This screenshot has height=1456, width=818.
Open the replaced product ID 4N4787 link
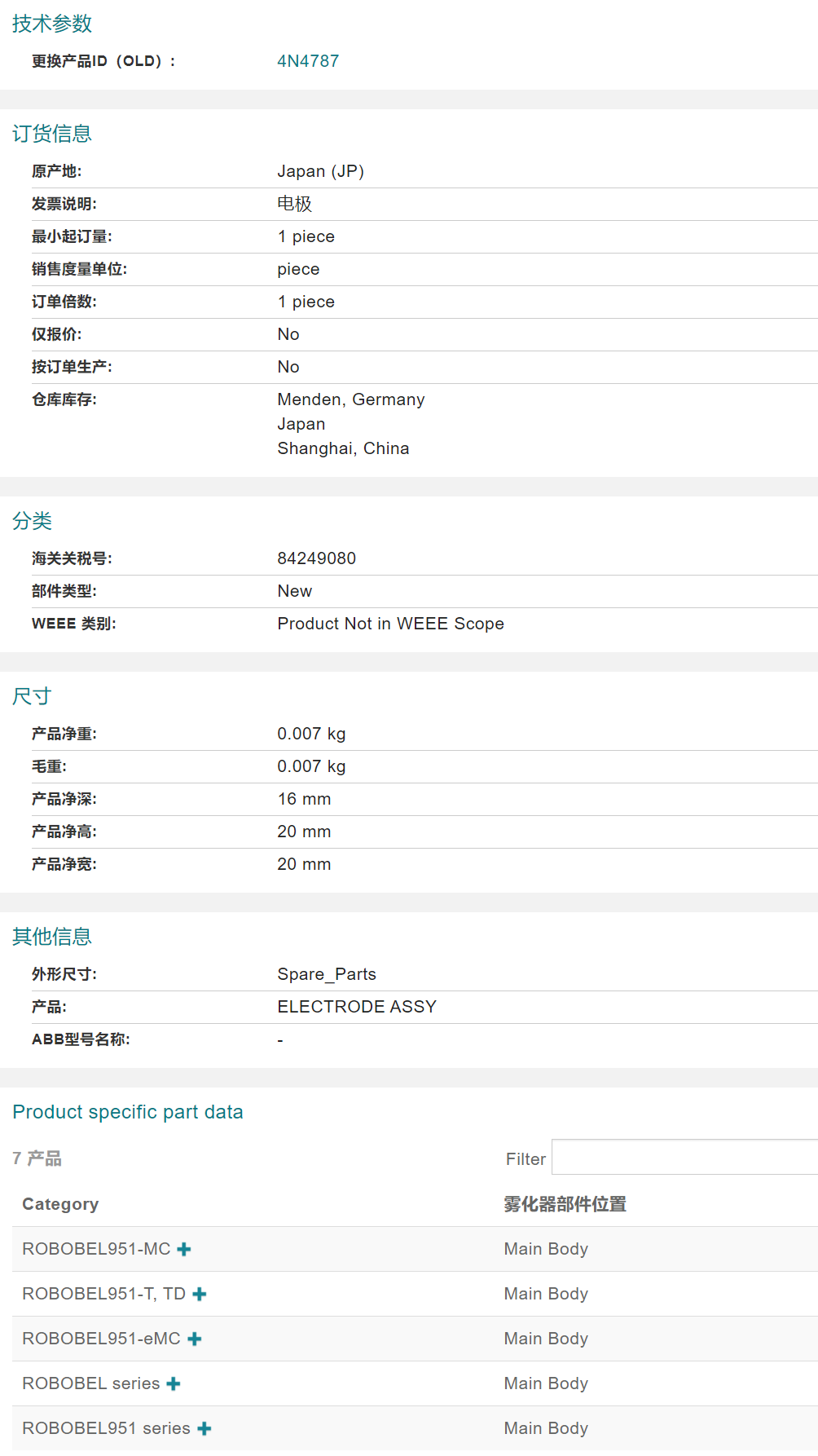pyautogui.click(x=308, y=61)
